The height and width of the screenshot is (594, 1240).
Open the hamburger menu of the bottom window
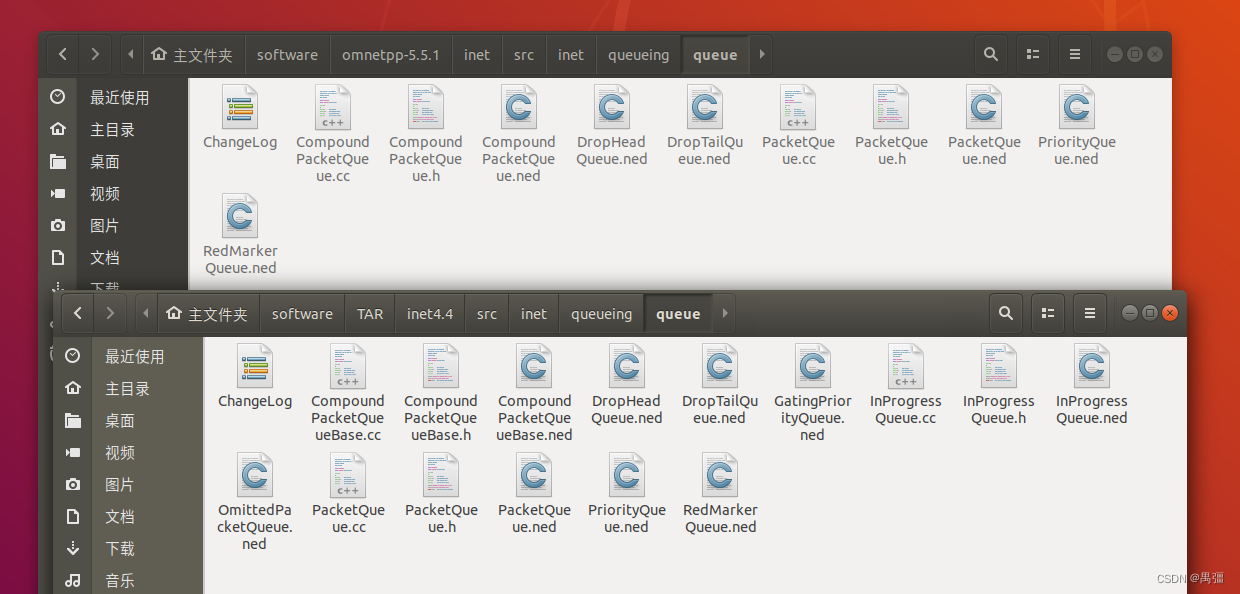(1090, 313)
